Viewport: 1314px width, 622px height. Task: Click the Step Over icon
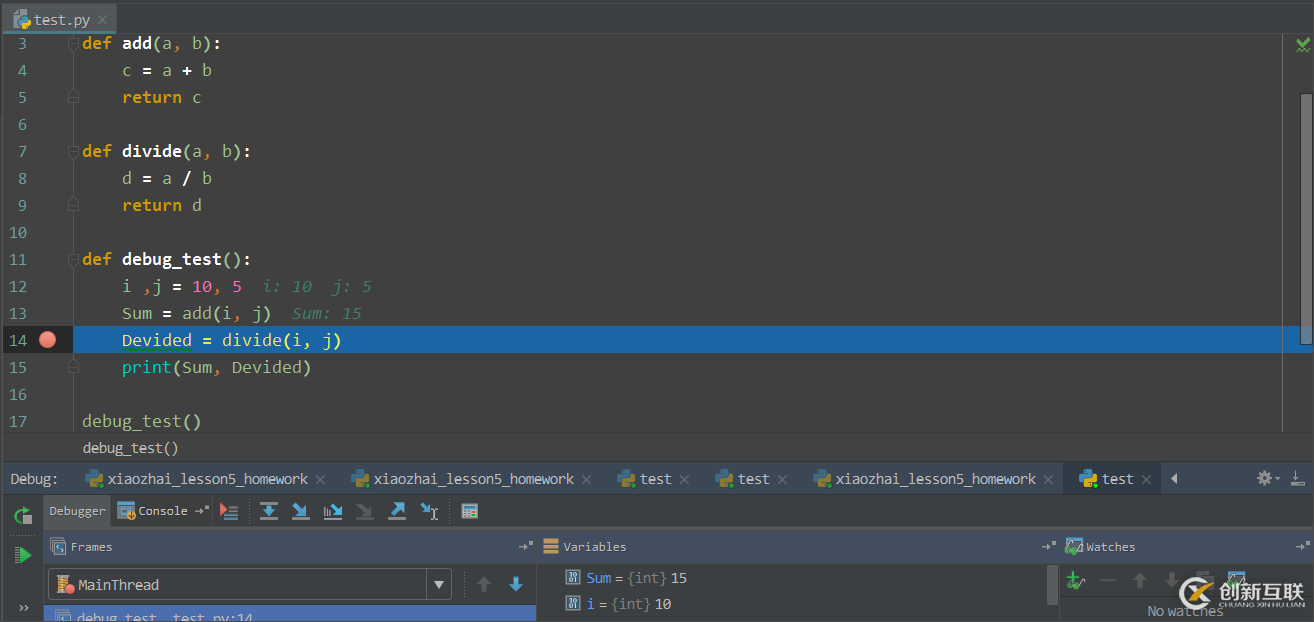[269, 511]
